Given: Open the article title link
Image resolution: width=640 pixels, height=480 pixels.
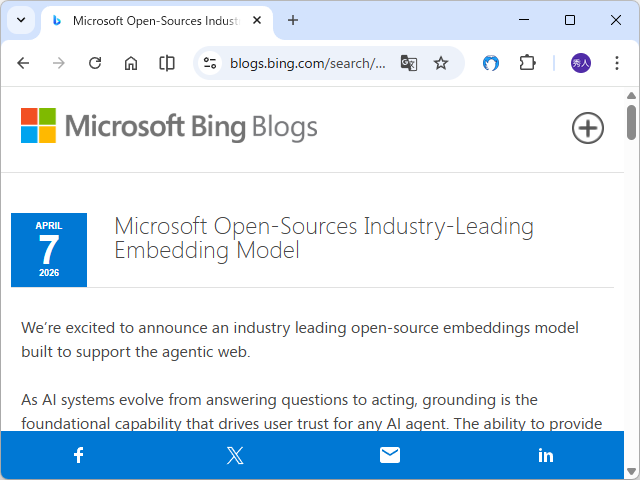Looking at the screenshot, I should point(323,238).
